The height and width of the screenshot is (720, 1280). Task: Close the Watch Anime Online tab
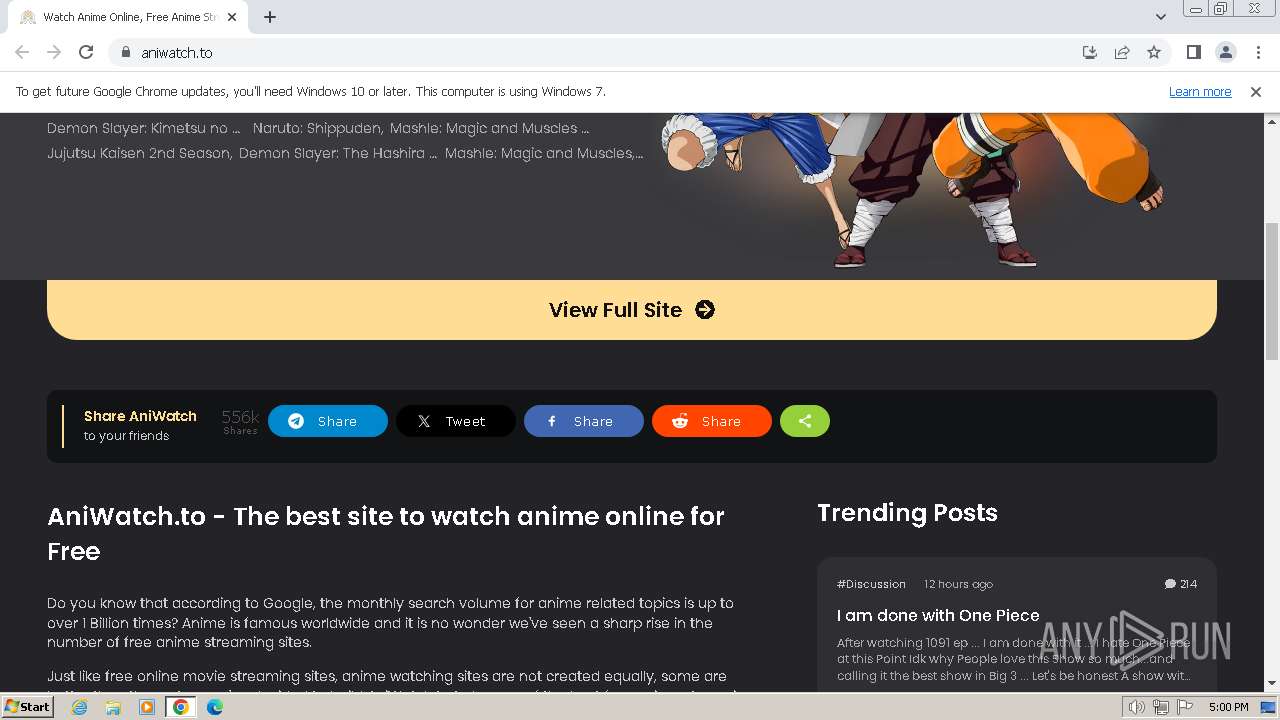coord(232,17)
